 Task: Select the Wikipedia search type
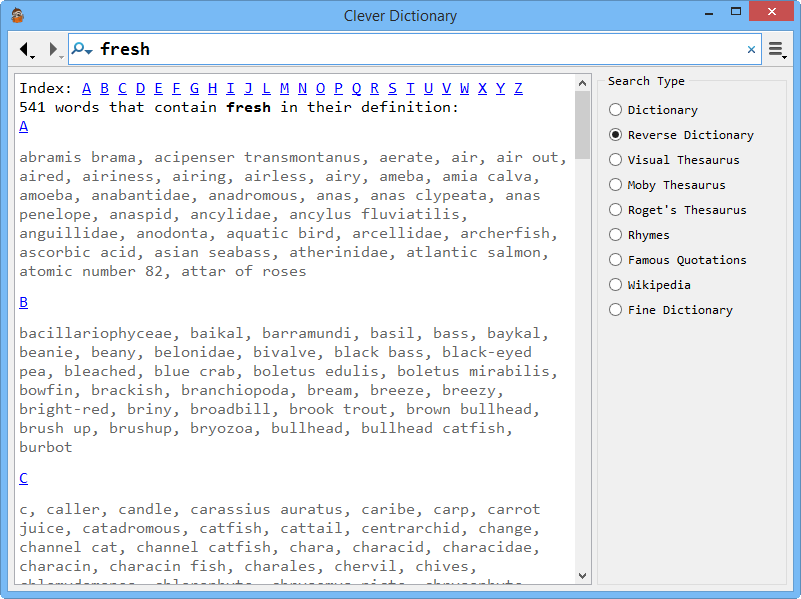(650, 285)
